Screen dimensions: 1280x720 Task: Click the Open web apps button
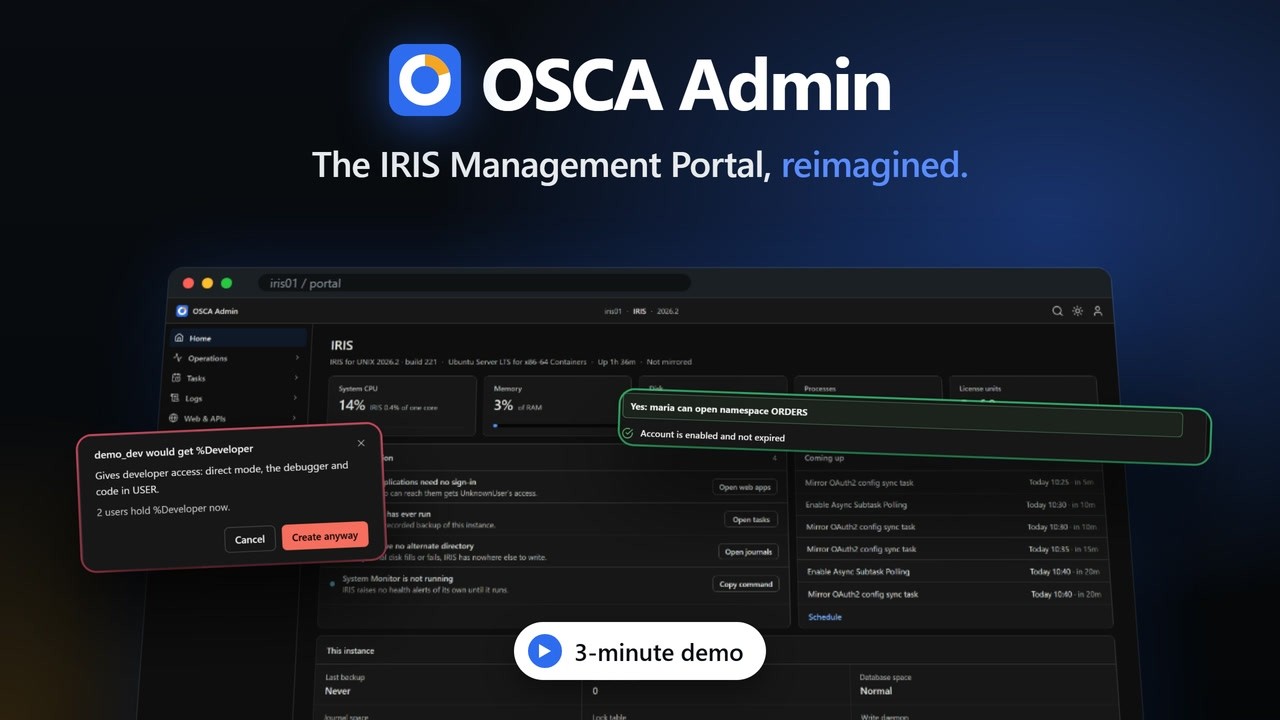point(745,487)
